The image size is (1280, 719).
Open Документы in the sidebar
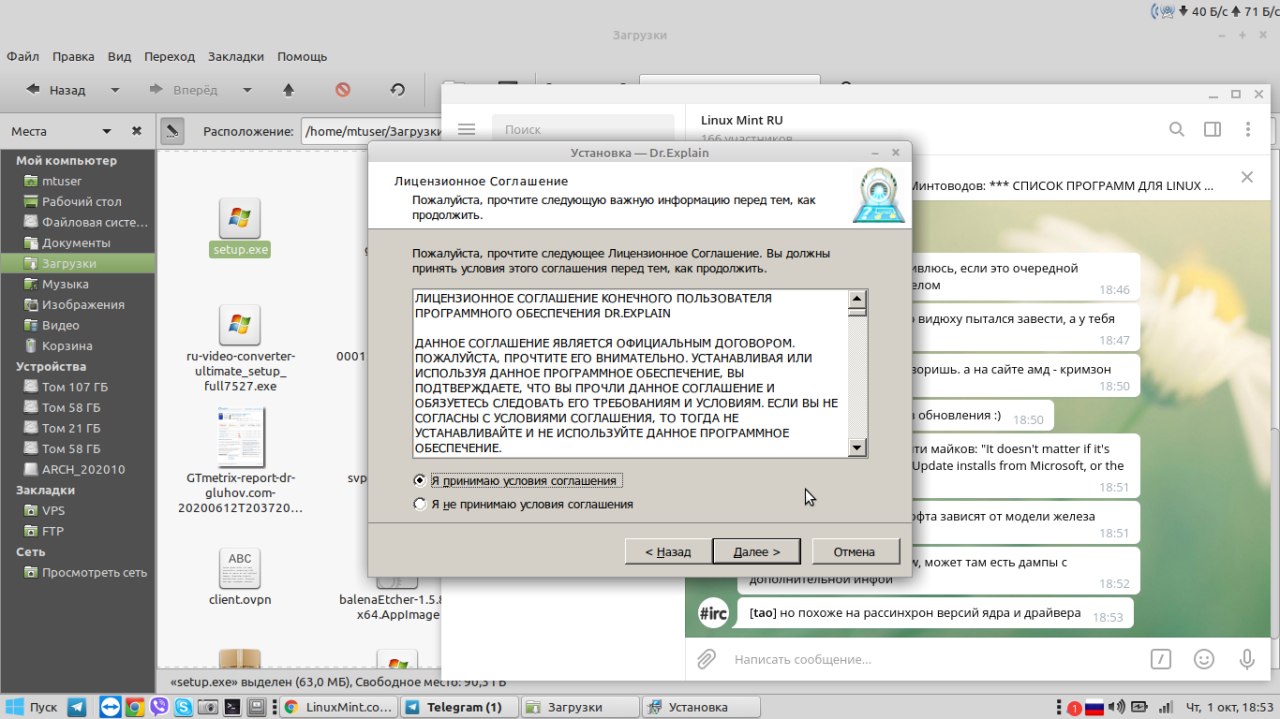coord(78,243)
